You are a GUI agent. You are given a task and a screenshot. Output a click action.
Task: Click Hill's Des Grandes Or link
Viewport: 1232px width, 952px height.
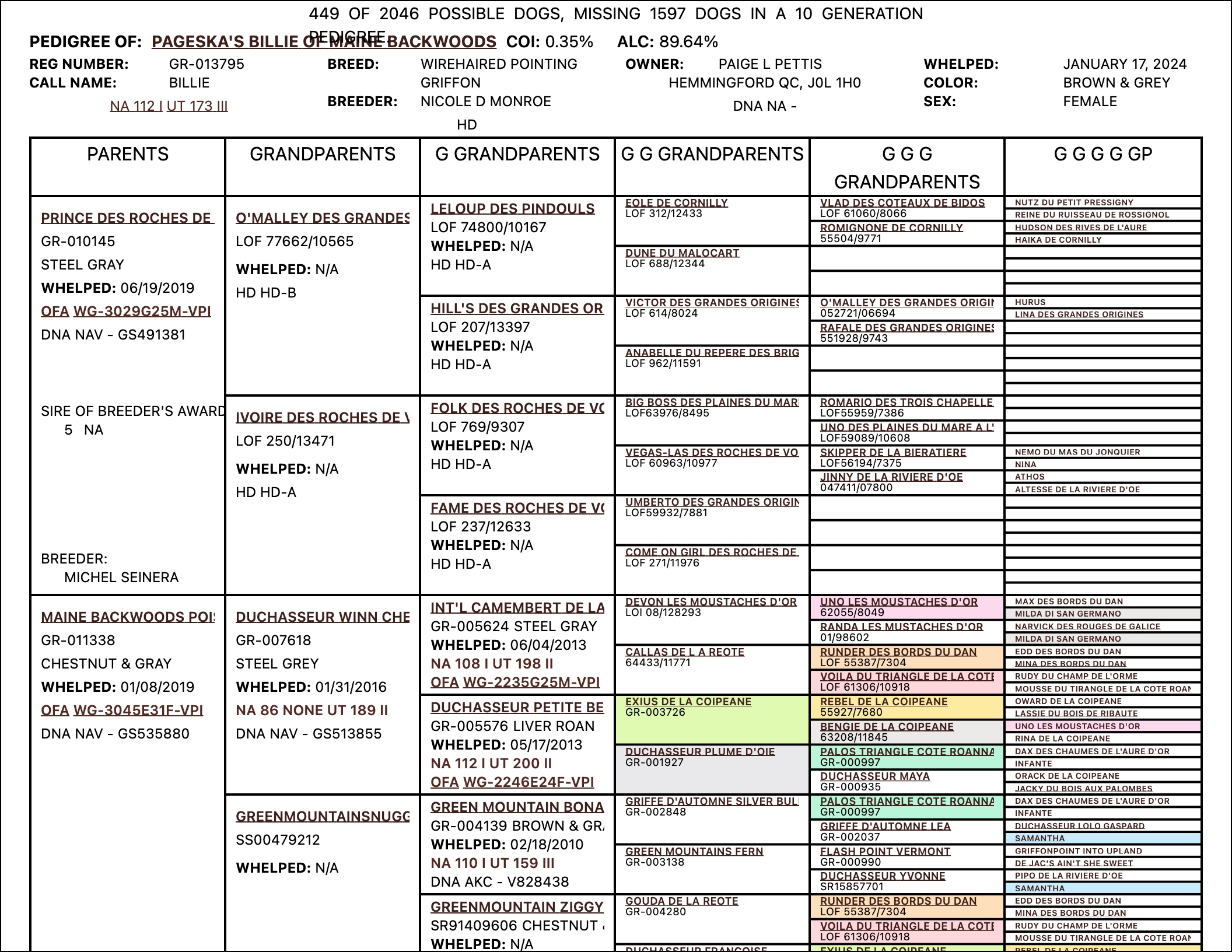[516, 309]
